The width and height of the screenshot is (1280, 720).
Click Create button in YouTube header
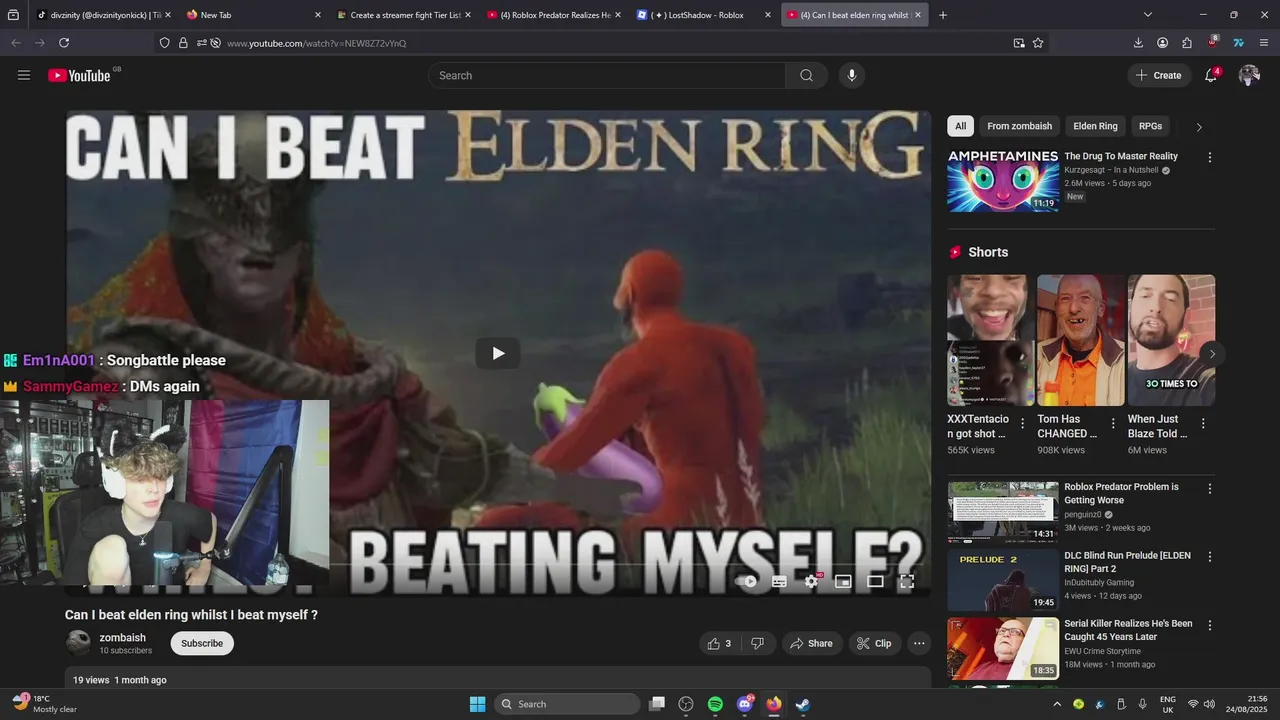coord(1158,75)
